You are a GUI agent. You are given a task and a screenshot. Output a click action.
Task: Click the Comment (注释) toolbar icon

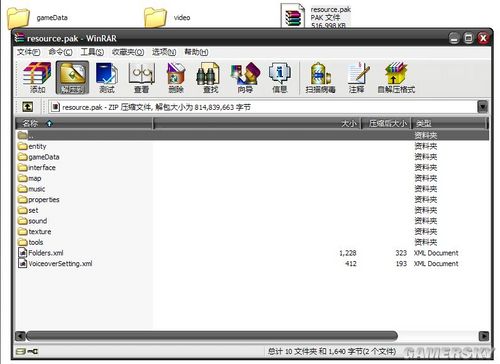pyautogui.click(x=357, y=77)
